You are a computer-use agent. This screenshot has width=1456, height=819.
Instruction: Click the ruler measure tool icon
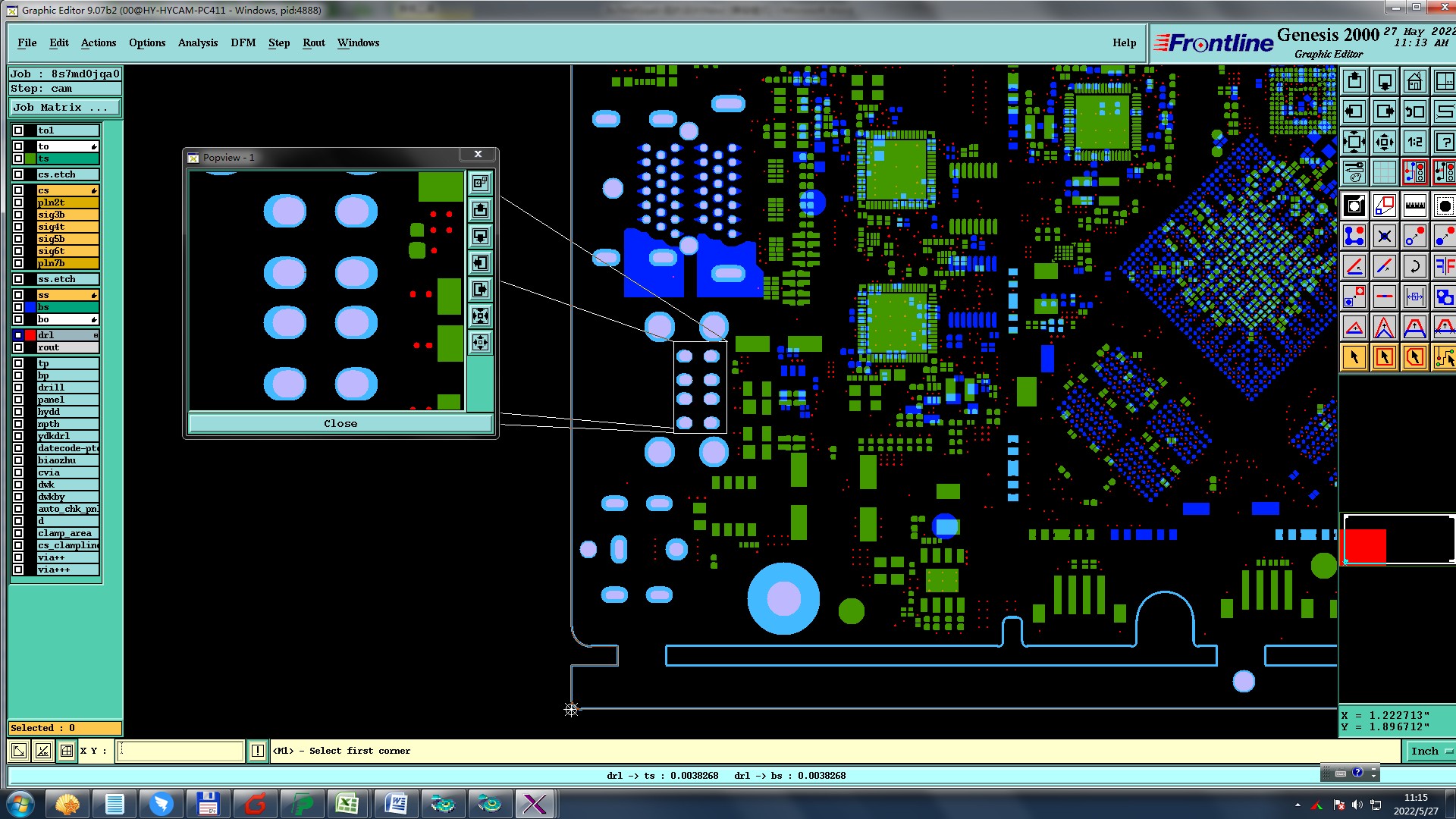[1414, 206]
